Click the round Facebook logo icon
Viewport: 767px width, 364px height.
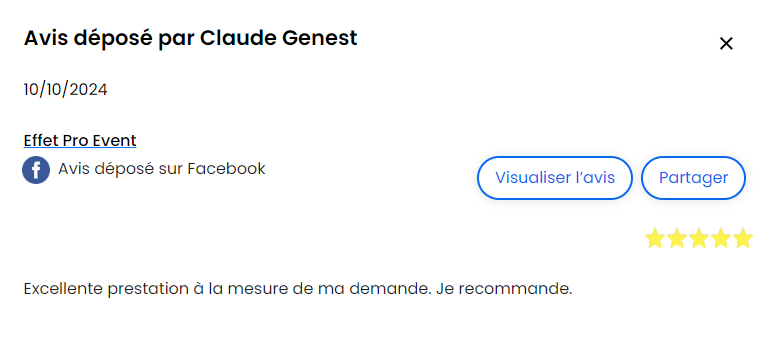[x=36, y=170]
